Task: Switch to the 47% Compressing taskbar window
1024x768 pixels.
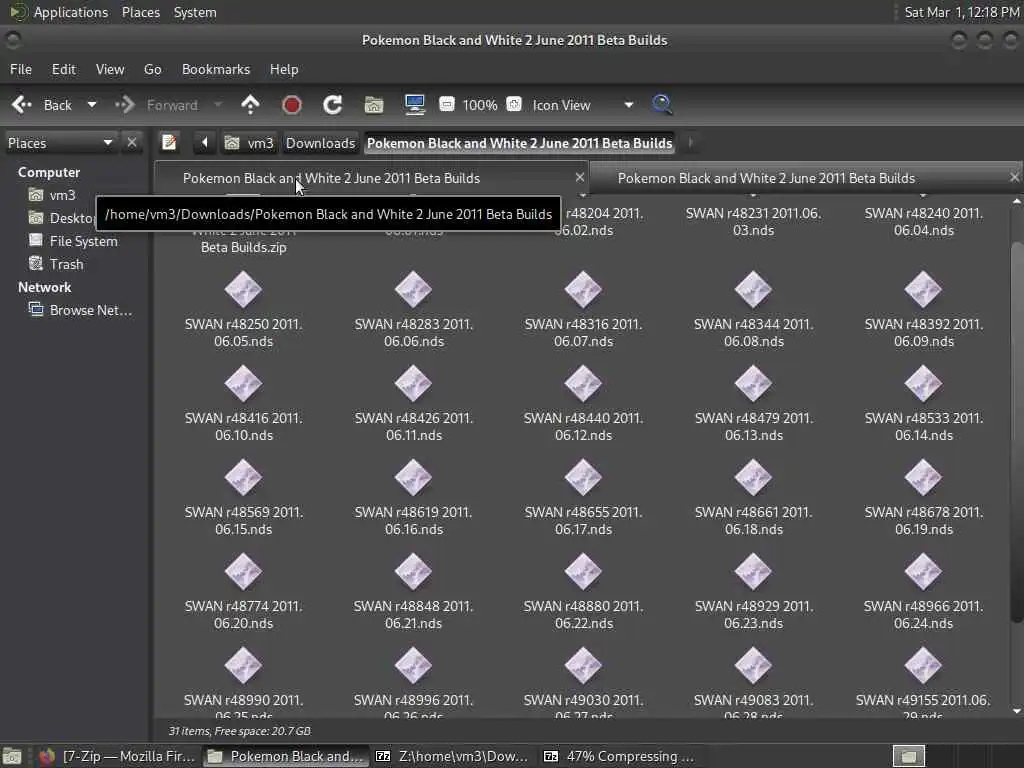Action: (620, 756)
